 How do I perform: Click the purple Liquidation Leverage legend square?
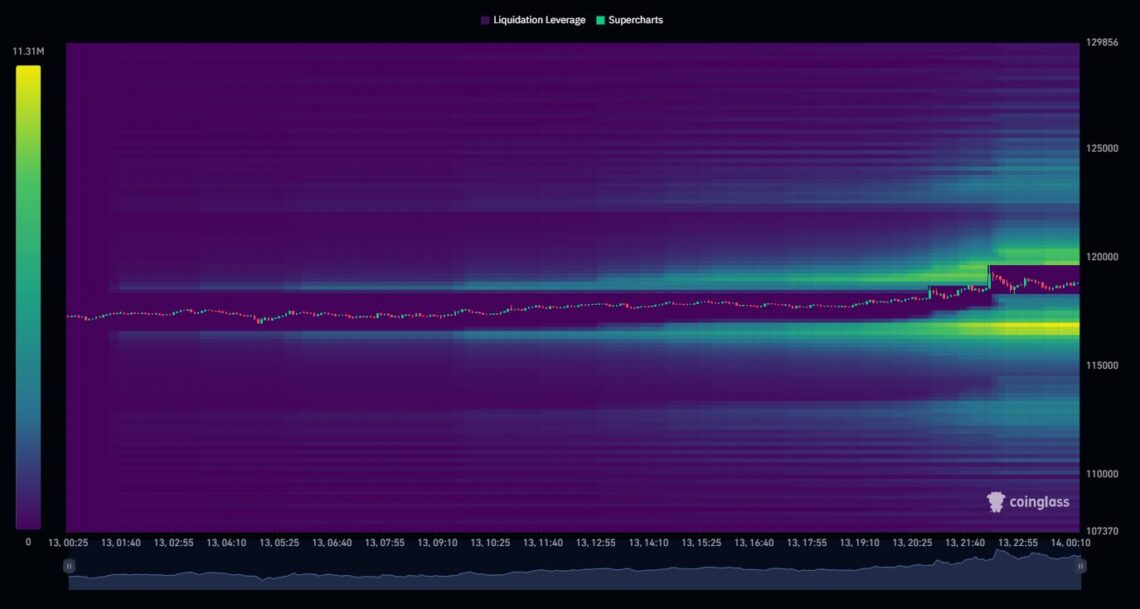[x=485, y=20]
